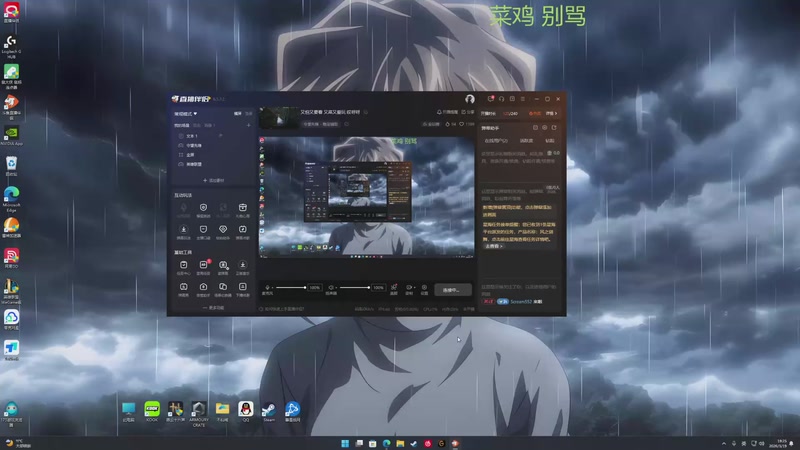Open the Windows Start button

pyautogui.click(x=345, y=443)
